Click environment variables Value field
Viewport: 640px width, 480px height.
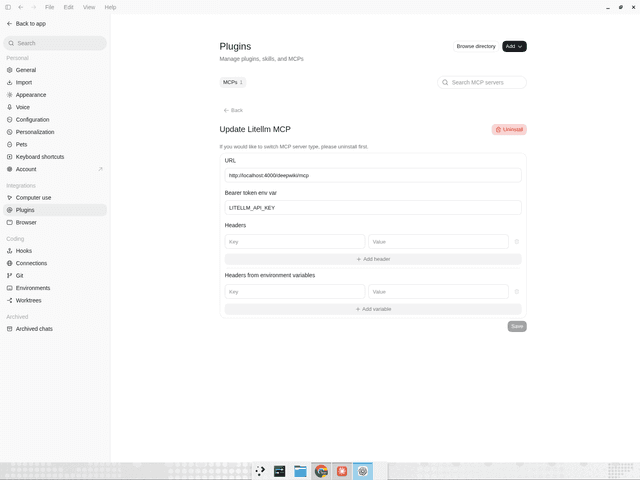click(x=438, y=292)
